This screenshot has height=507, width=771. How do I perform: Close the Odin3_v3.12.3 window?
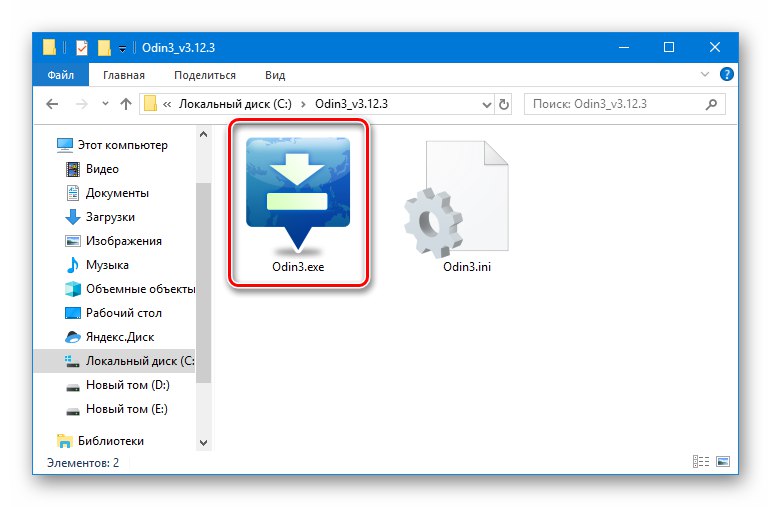714,48
